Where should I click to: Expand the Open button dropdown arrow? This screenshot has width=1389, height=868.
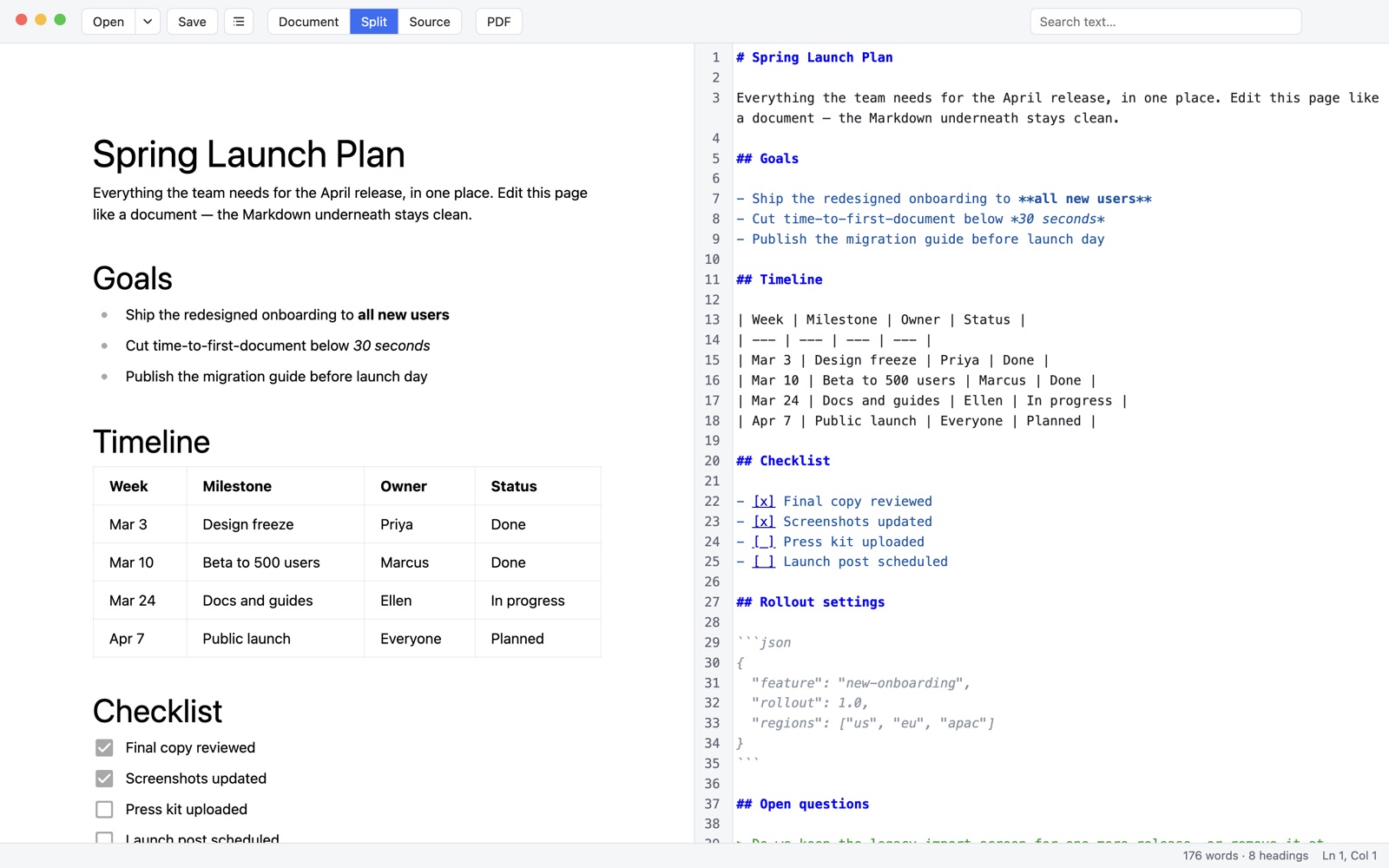(148, 22)
